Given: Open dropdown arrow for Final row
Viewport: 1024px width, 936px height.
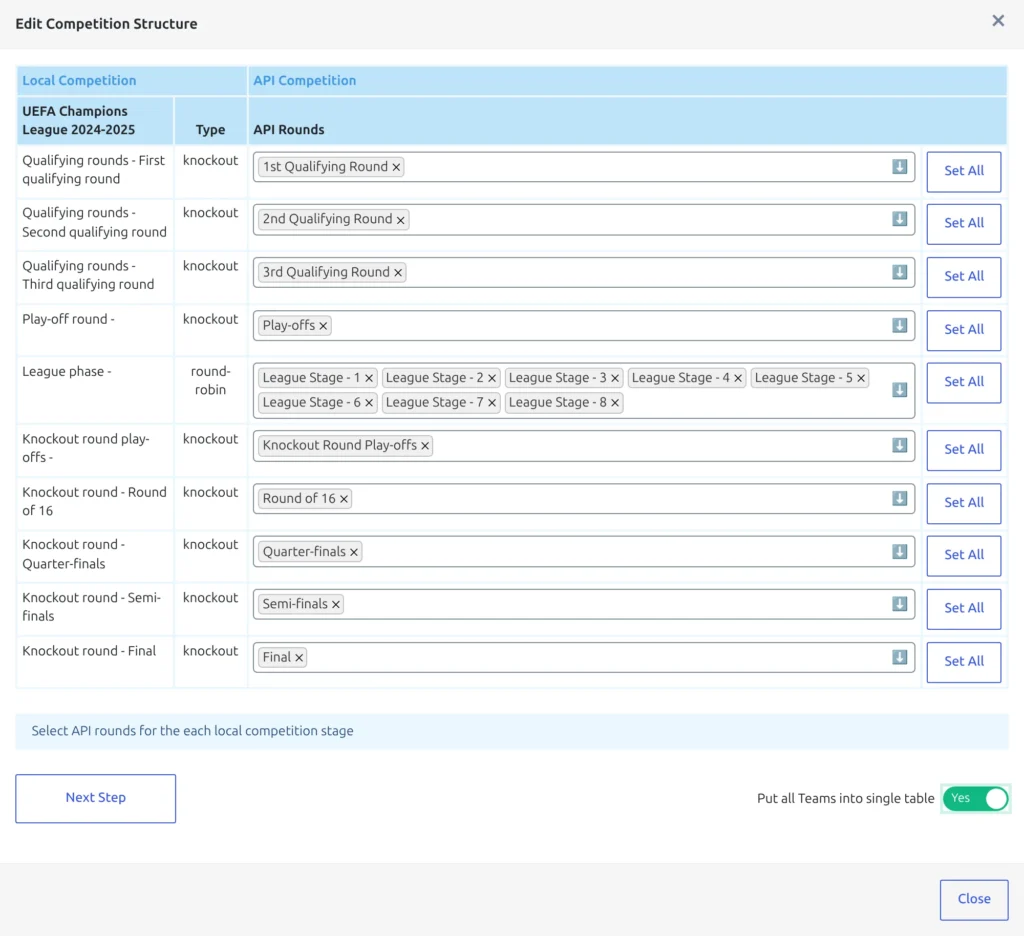Looking at the screenshot, I should (899, 657).
